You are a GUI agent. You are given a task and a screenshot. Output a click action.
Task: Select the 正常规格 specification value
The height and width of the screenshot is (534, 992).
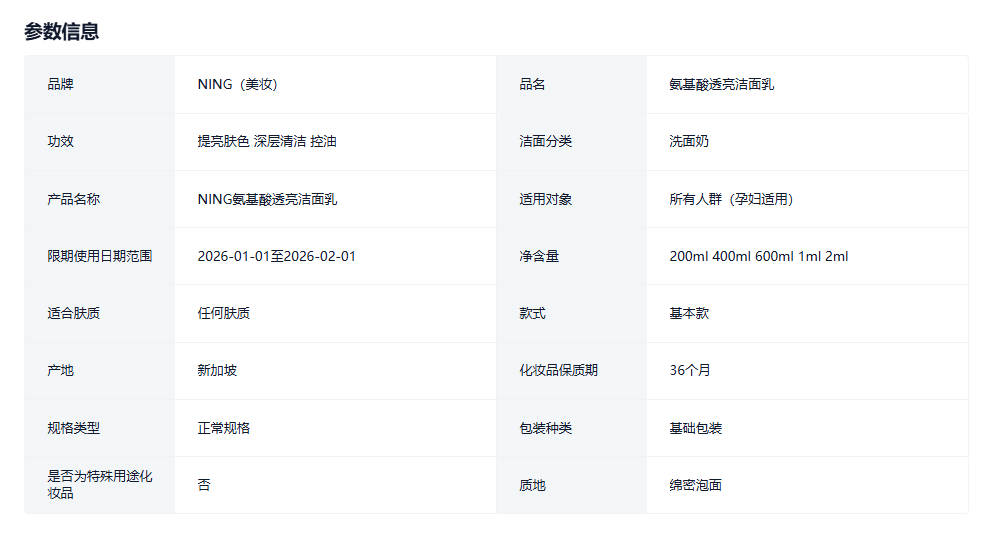coord(224,428)
